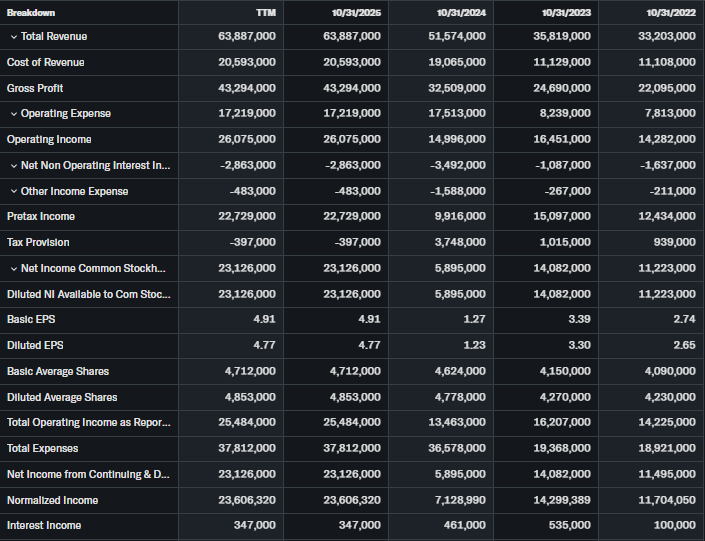
Task: Collapse the Net Income Common Stockholders chevron
Action: pos(13,269)
